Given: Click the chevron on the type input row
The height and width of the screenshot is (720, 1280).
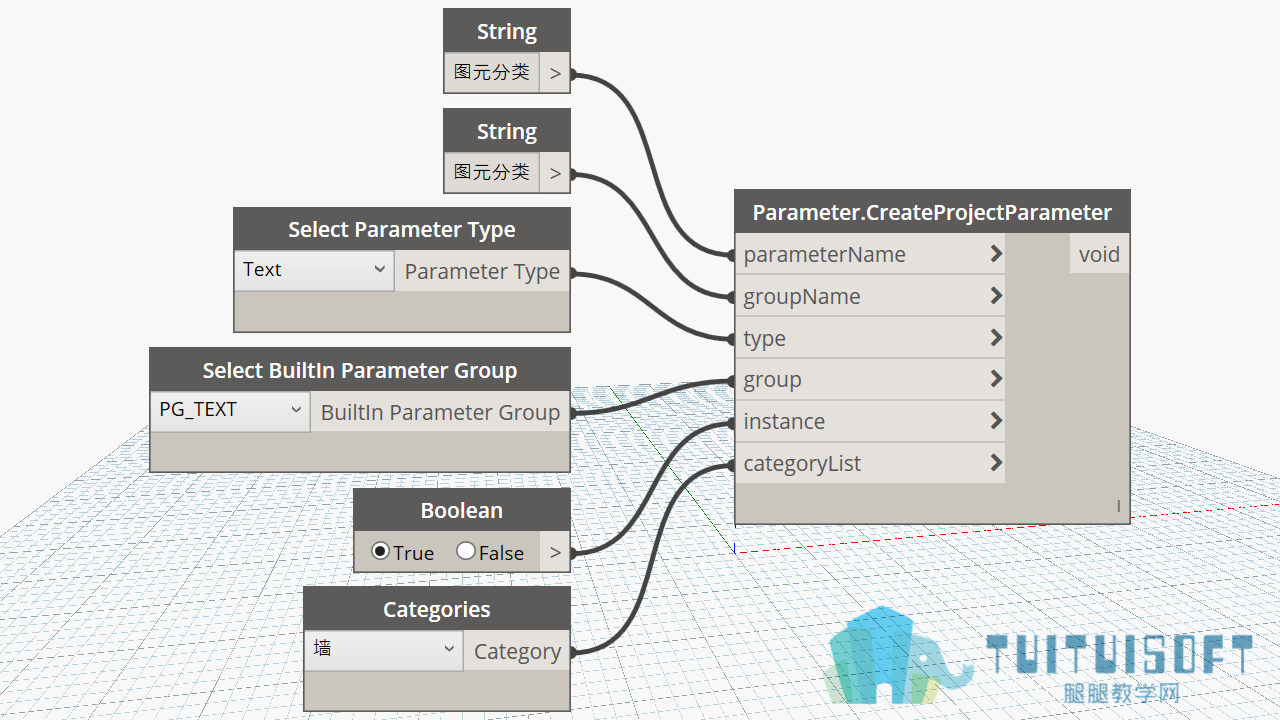Looking at the screenshot, I should tap(996, 338).
